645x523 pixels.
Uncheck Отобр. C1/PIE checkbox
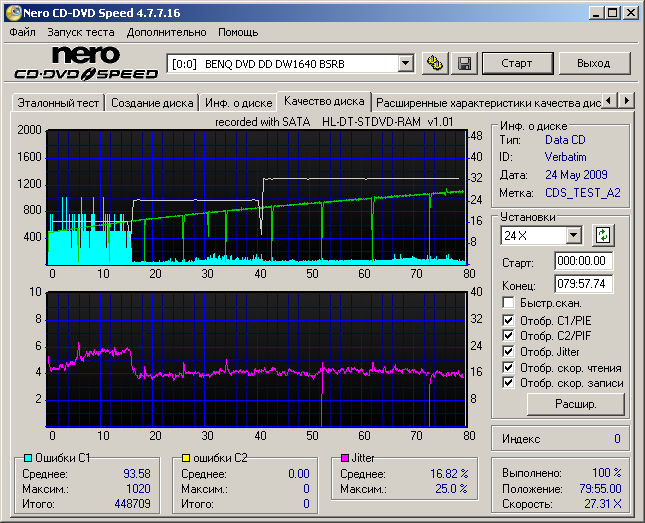[x=508, y=320]
